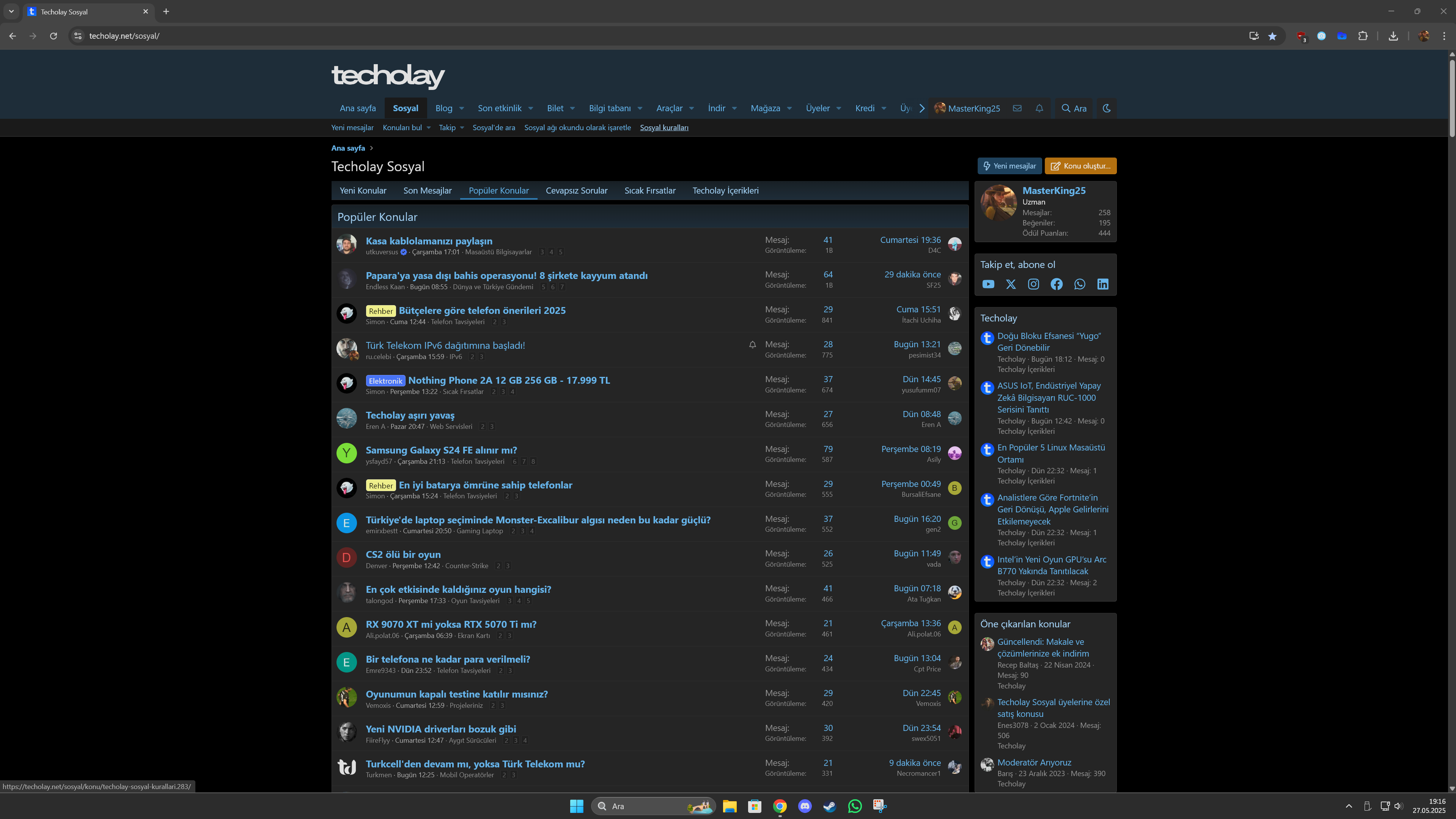1456x819 pixels.
Task: Open Chrome three-dot menu
Action: pyautogui.click(x=1444, y=36)
